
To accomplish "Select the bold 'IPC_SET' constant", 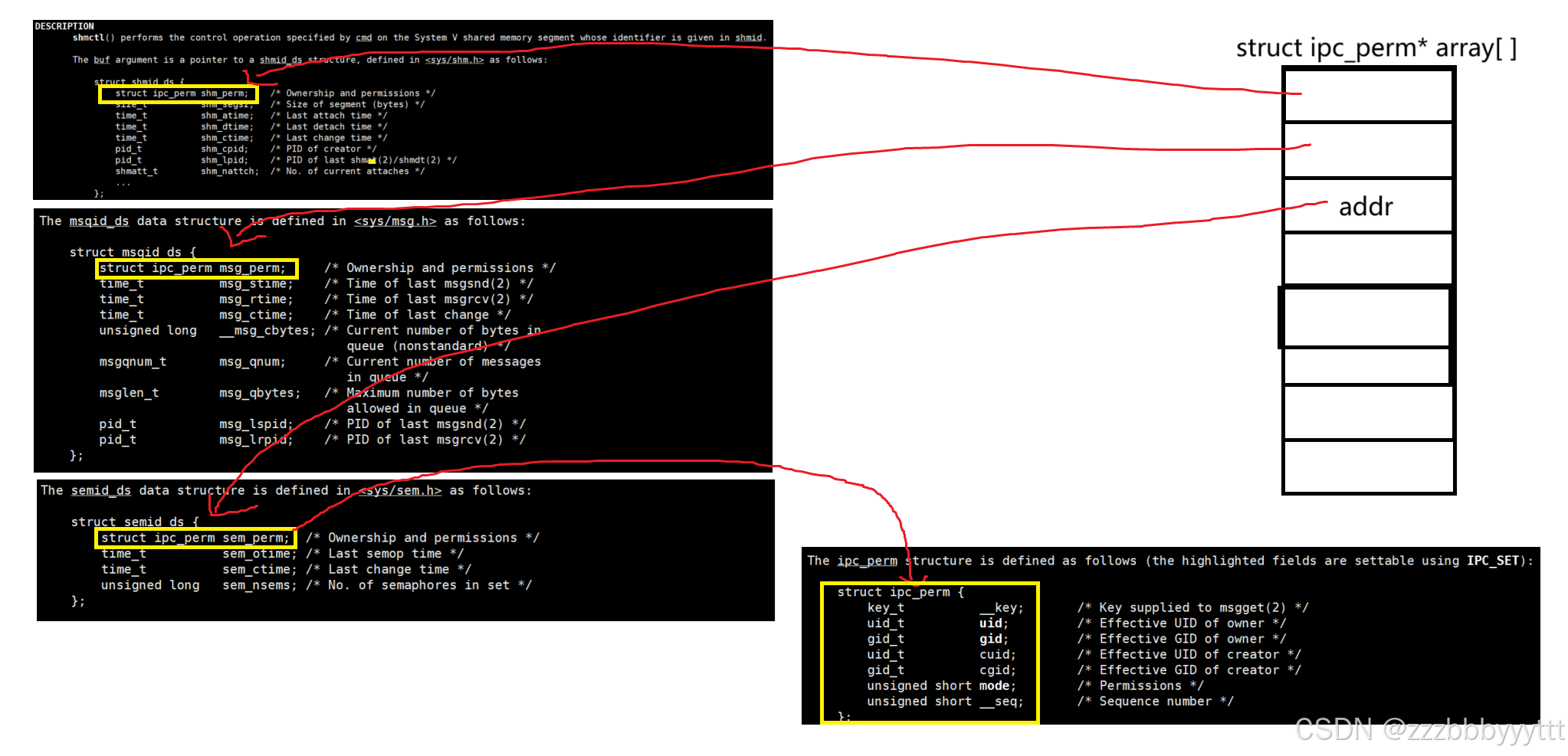I will point(1493,561).
